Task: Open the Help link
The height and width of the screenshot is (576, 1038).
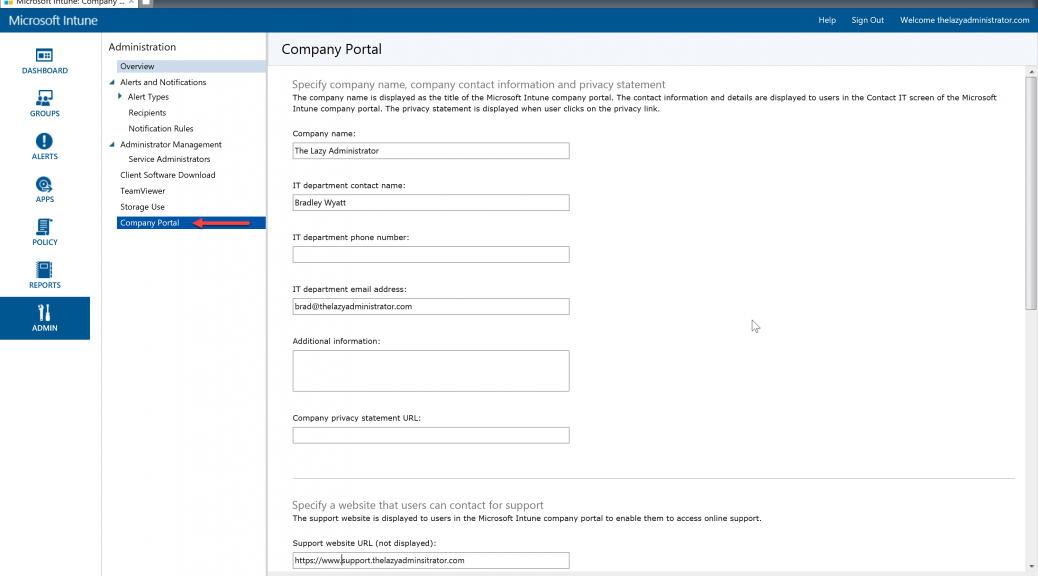Action: [x=827, y=21]
